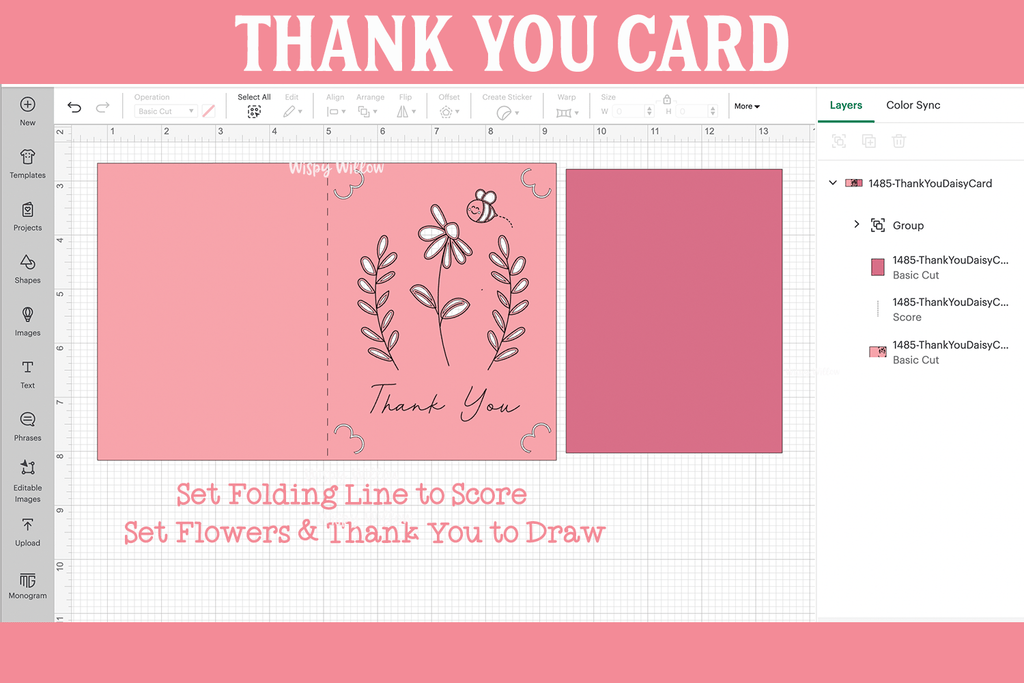Click the Undo arrow

(74, 108)
